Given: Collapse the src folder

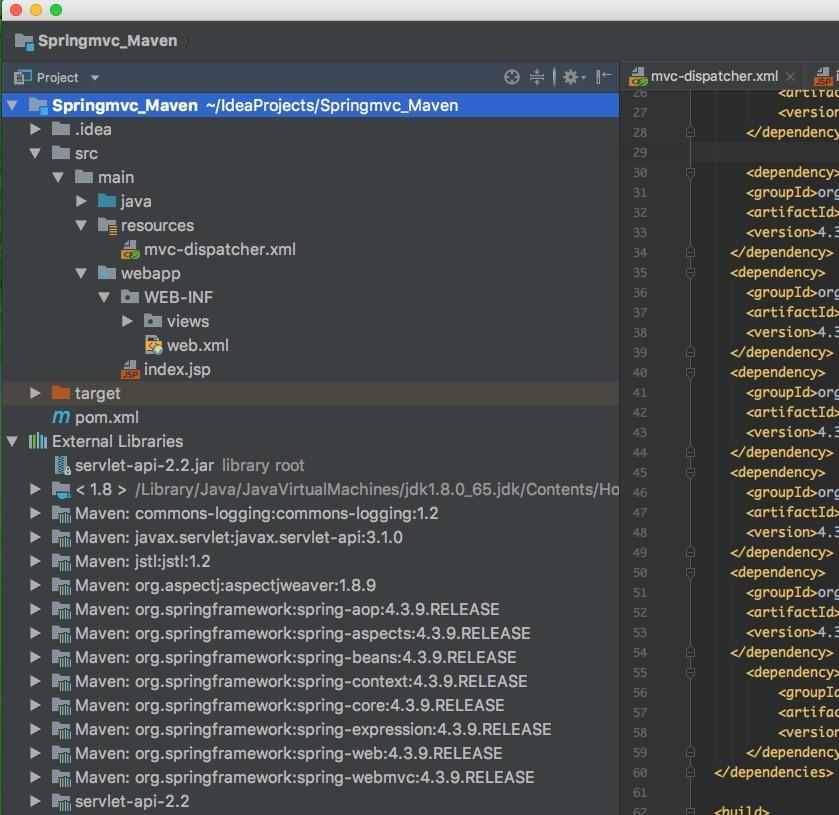Looking at the screenshot, I should click(x=35, y=154).
